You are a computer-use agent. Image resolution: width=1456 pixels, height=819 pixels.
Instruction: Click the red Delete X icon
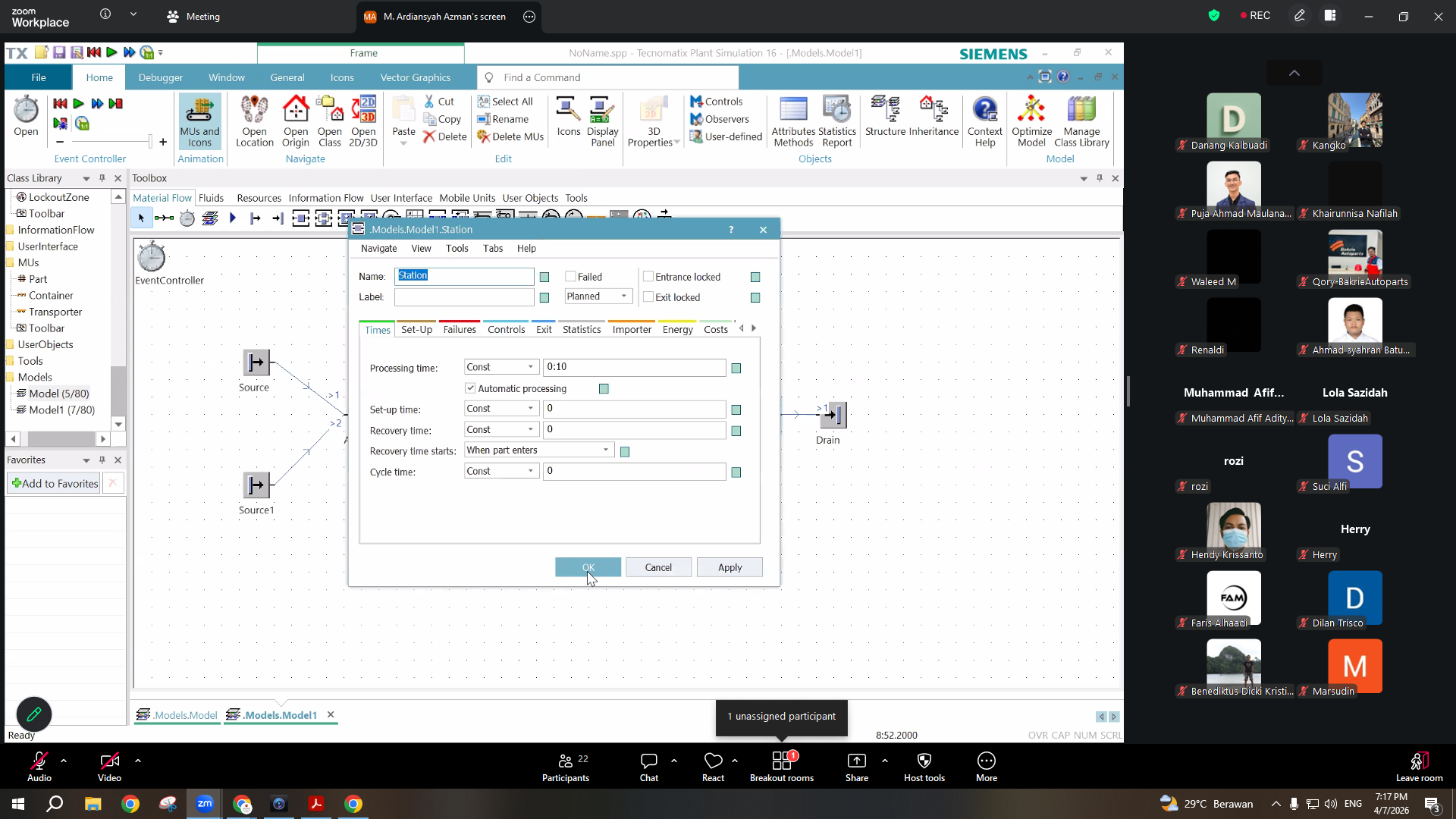coord(430,136)
